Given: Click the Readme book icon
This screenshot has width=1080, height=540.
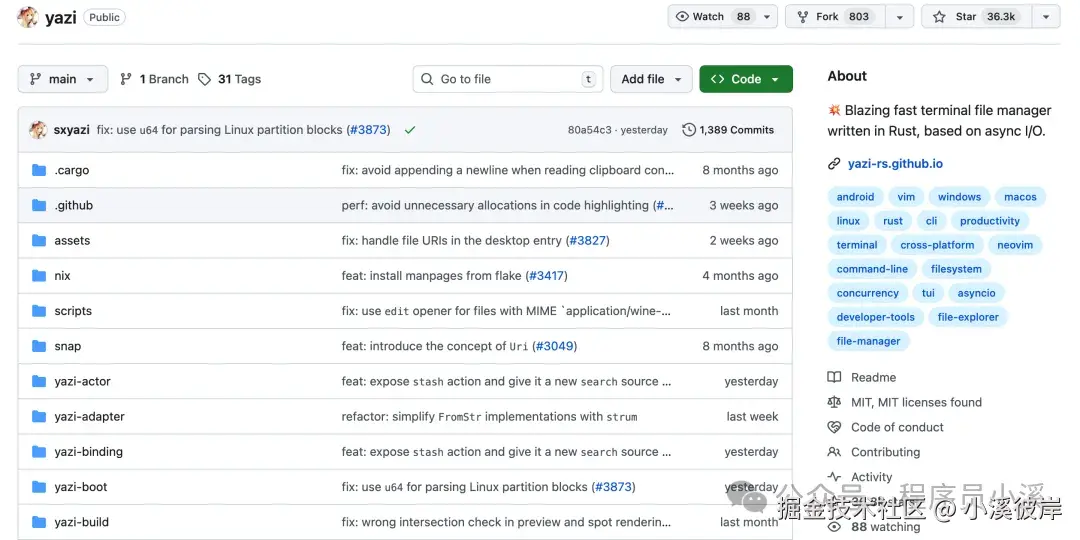Looking at the screenshot, I should (834, 377).
